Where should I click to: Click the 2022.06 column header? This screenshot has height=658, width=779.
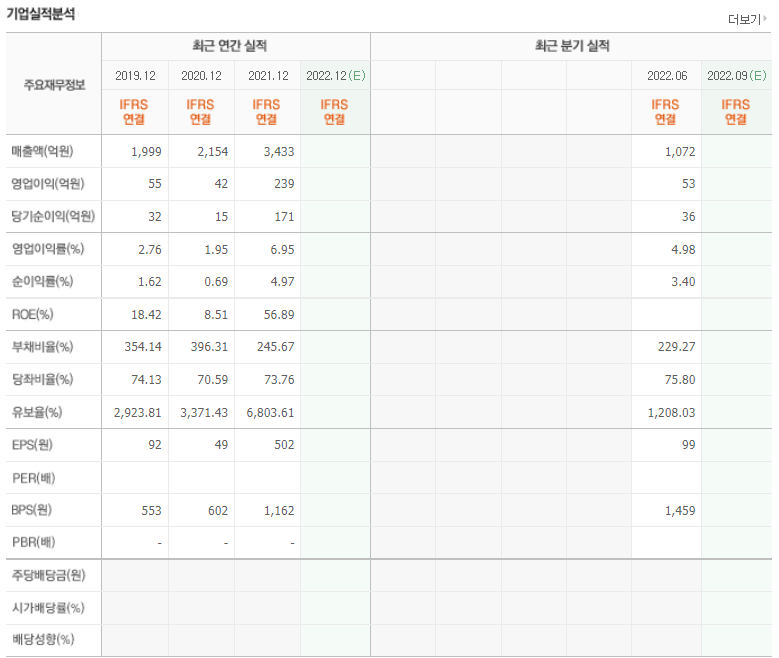pyautogui.click(x=667, y=76)
